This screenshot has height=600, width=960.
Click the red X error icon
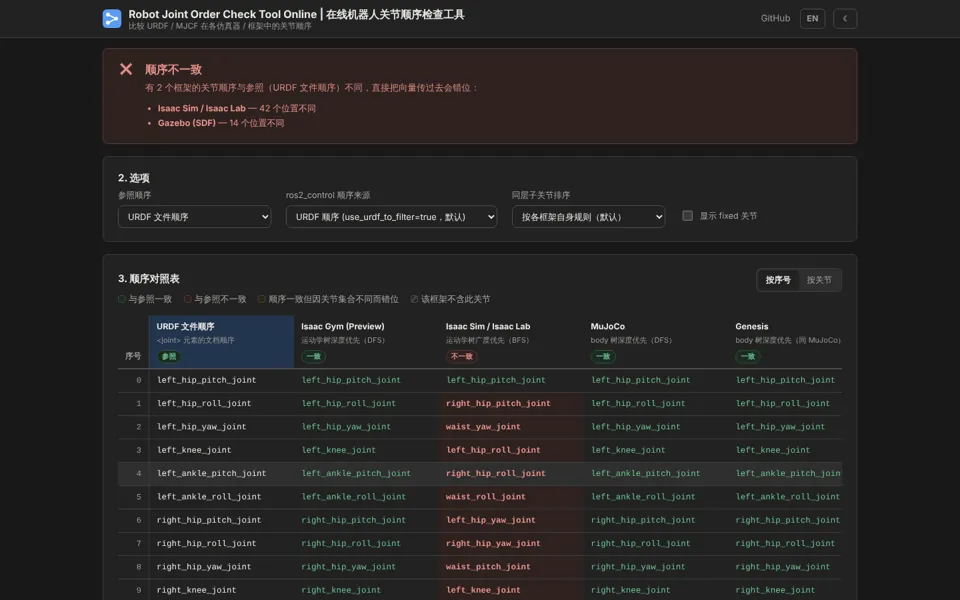126,69
